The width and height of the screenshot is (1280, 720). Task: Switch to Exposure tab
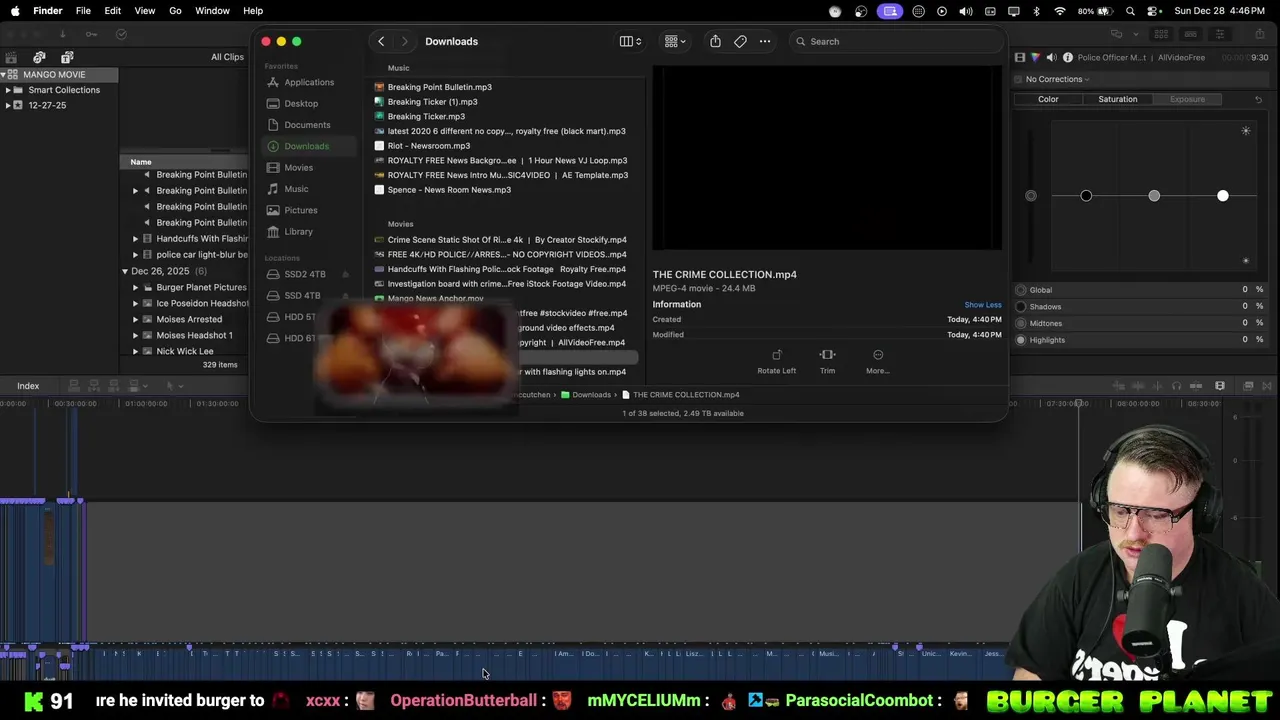coord(1187,99)
